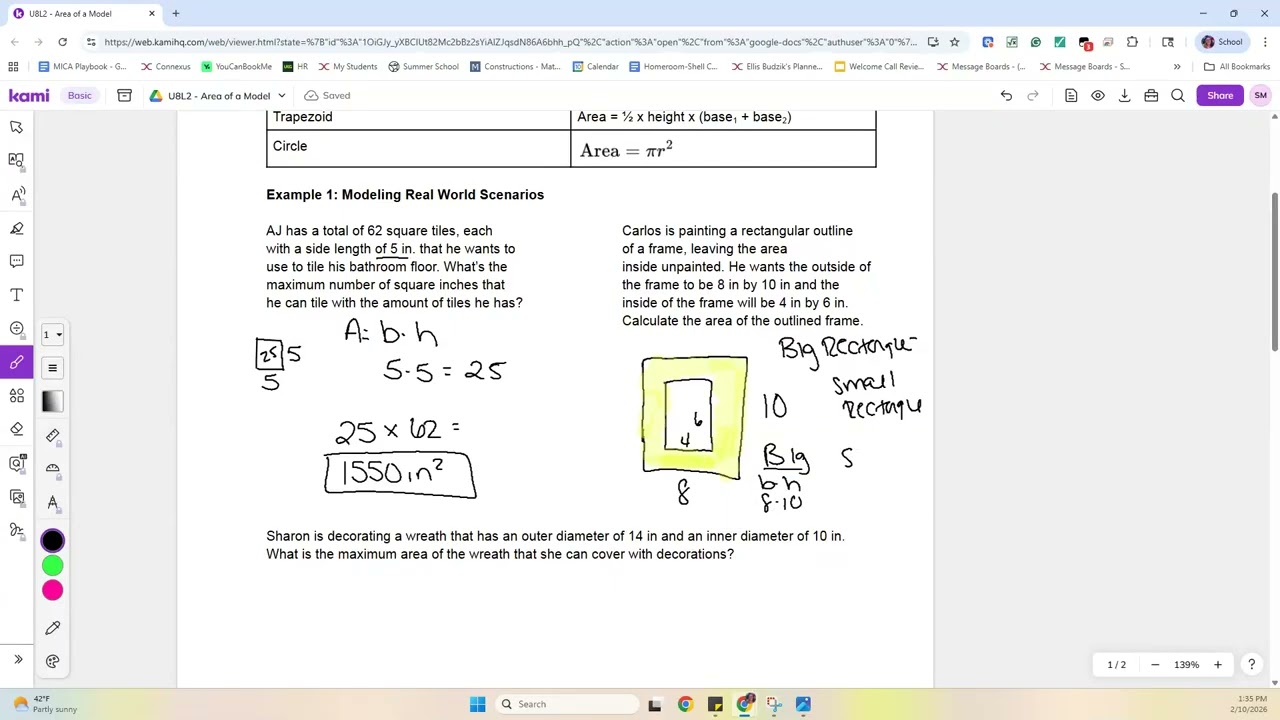1280x720 pixels.
Task: Bookmark this page with the star
Action: pos(955,42)
